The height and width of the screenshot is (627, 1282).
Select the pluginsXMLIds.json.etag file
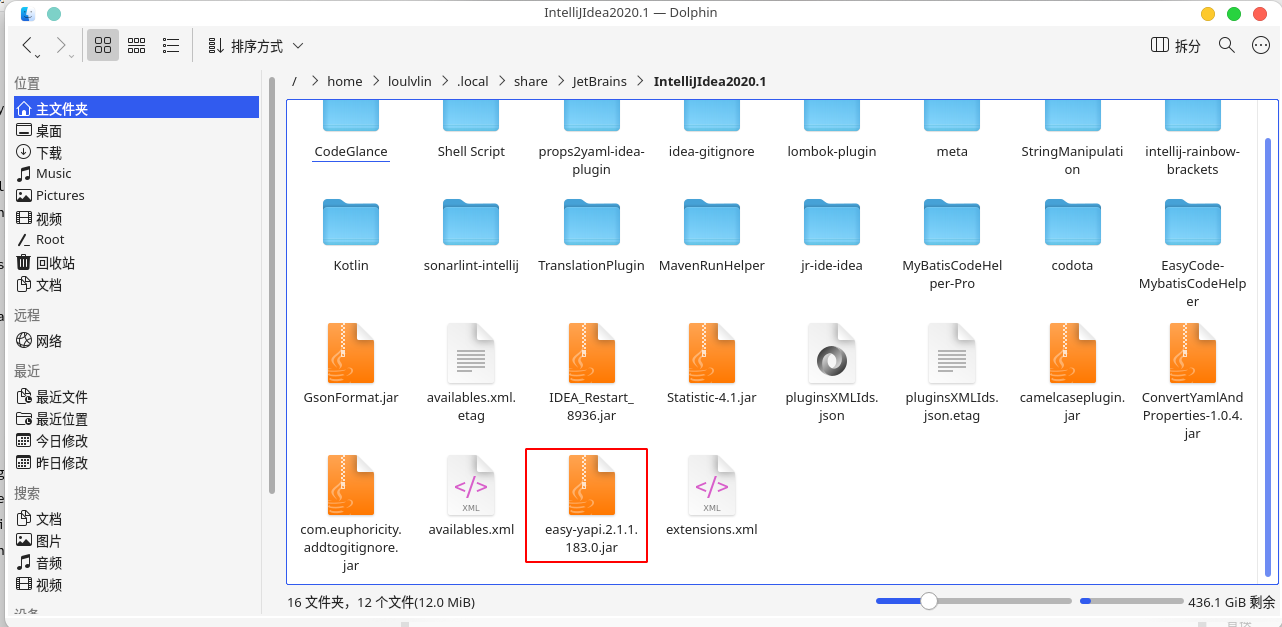[x=952, y=374]
